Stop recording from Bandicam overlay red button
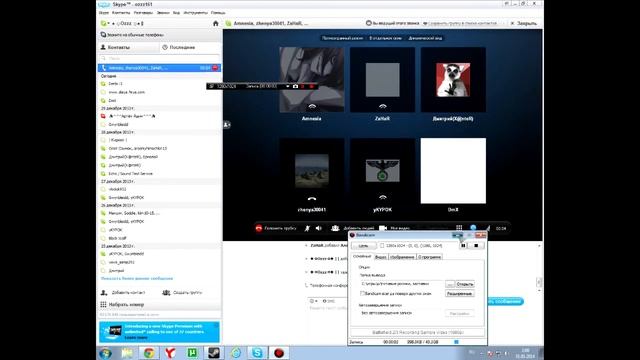640x360 pixels. 311,86
